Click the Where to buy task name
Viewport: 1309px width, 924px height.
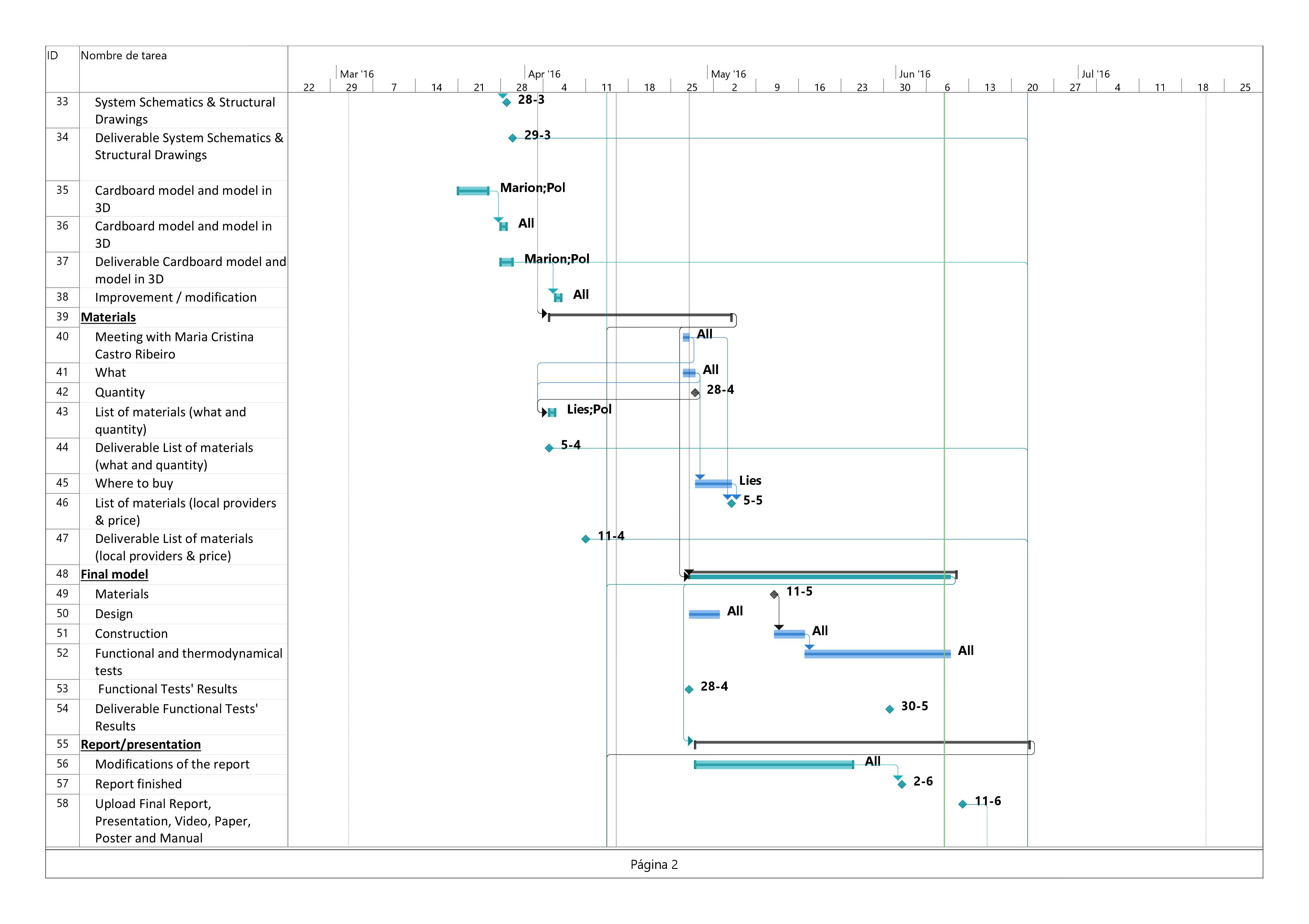coord(134,483)
